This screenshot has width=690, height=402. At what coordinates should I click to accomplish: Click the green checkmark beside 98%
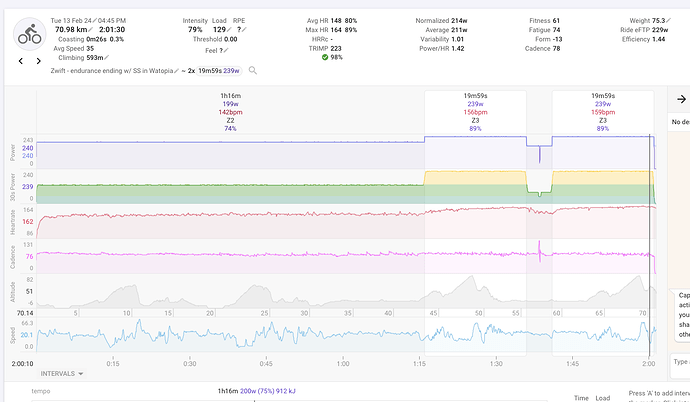(x=325, y=57)
